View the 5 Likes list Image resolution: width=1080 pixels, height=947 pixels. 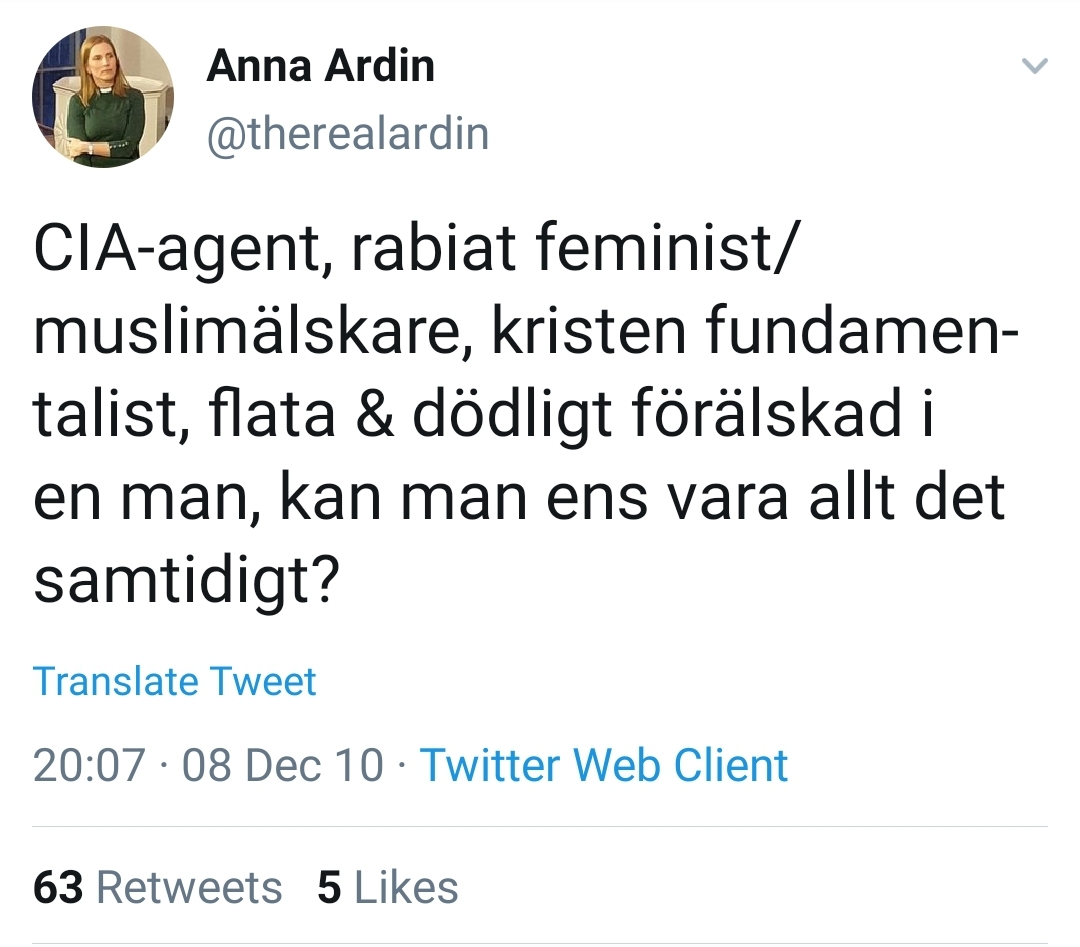click(x=388, y=887)
